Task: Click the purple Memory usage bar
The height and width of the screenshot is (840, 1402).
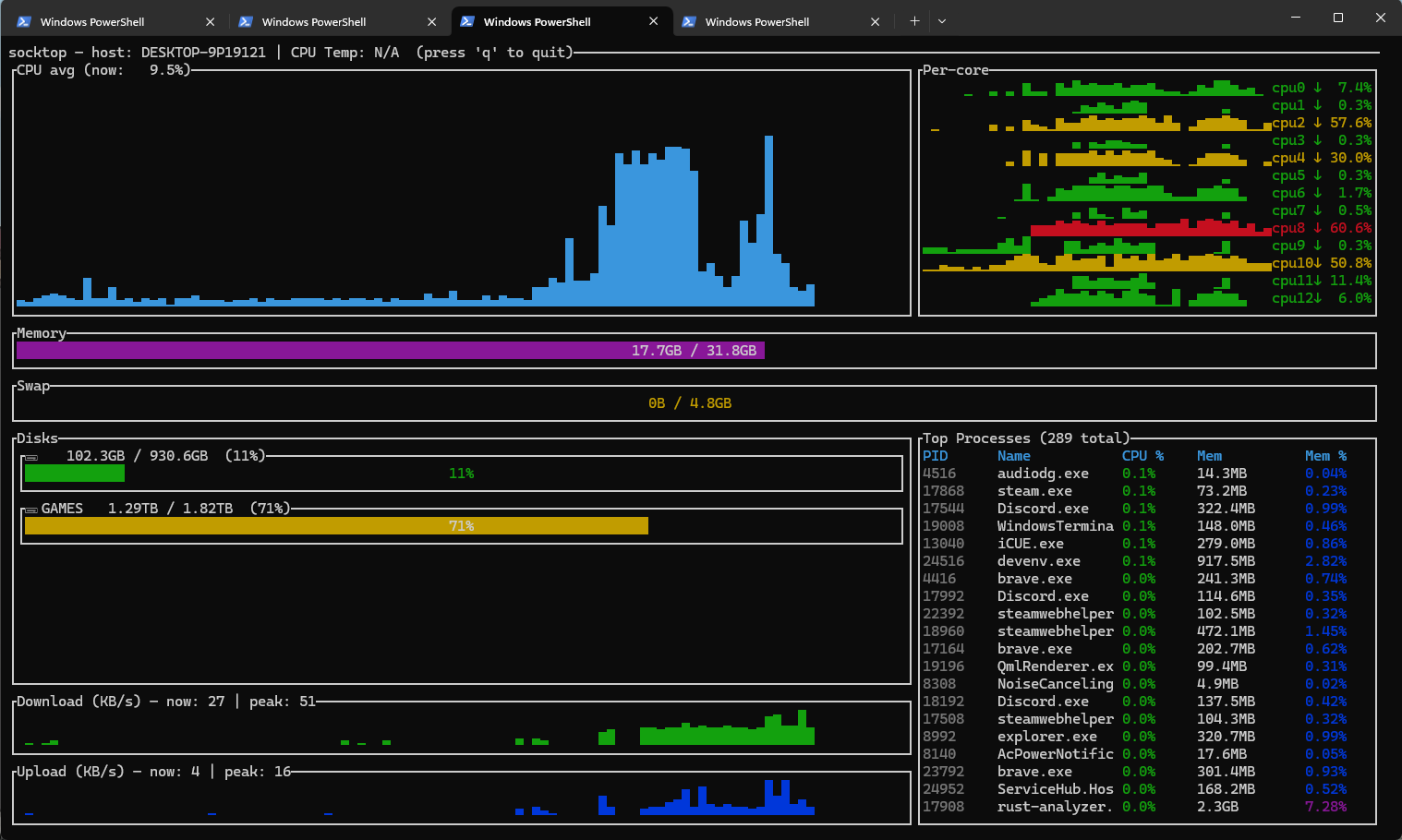Action: (x=390, y=351)
